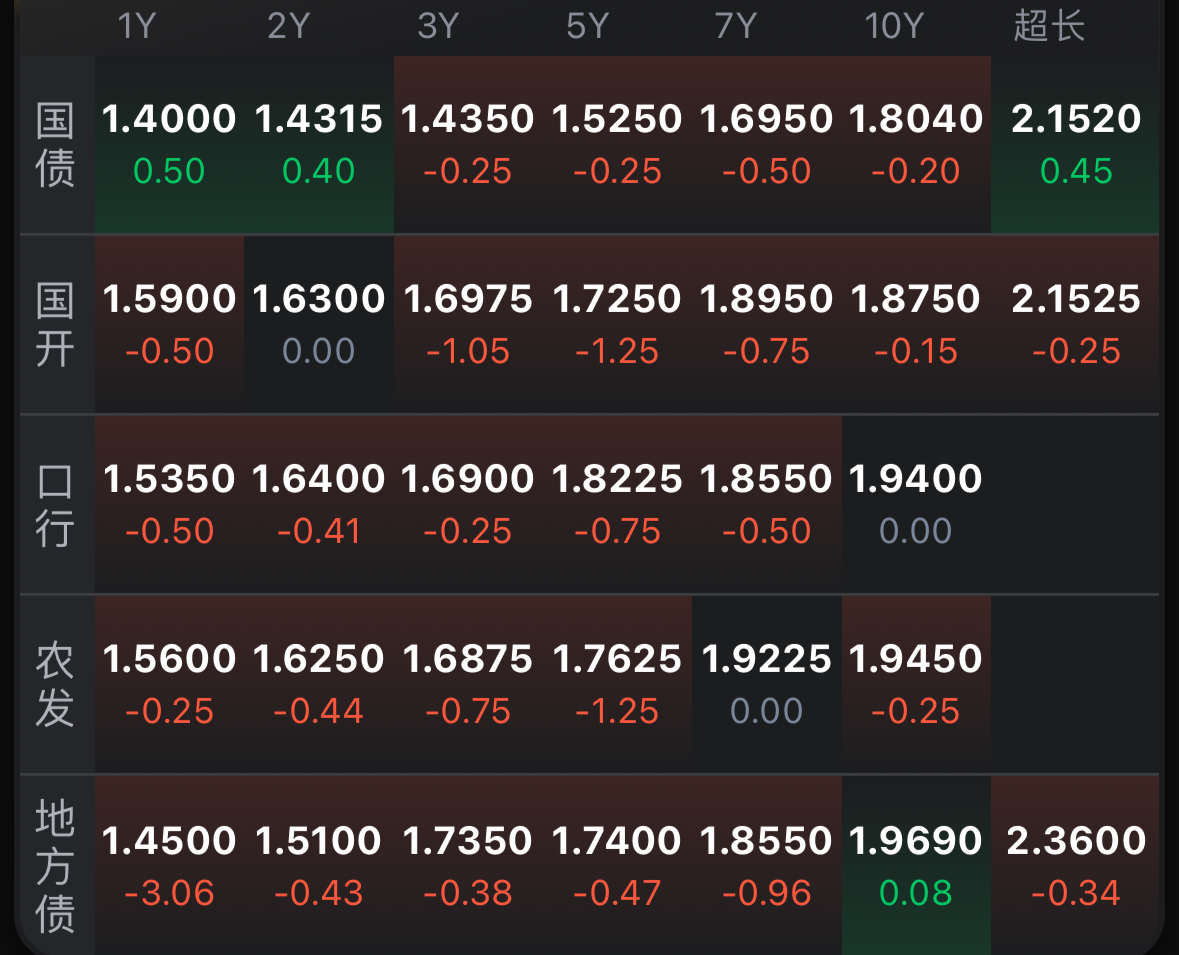Select the 1Y column header
This screenshot has height=955, width=1179.
[137, 26]
